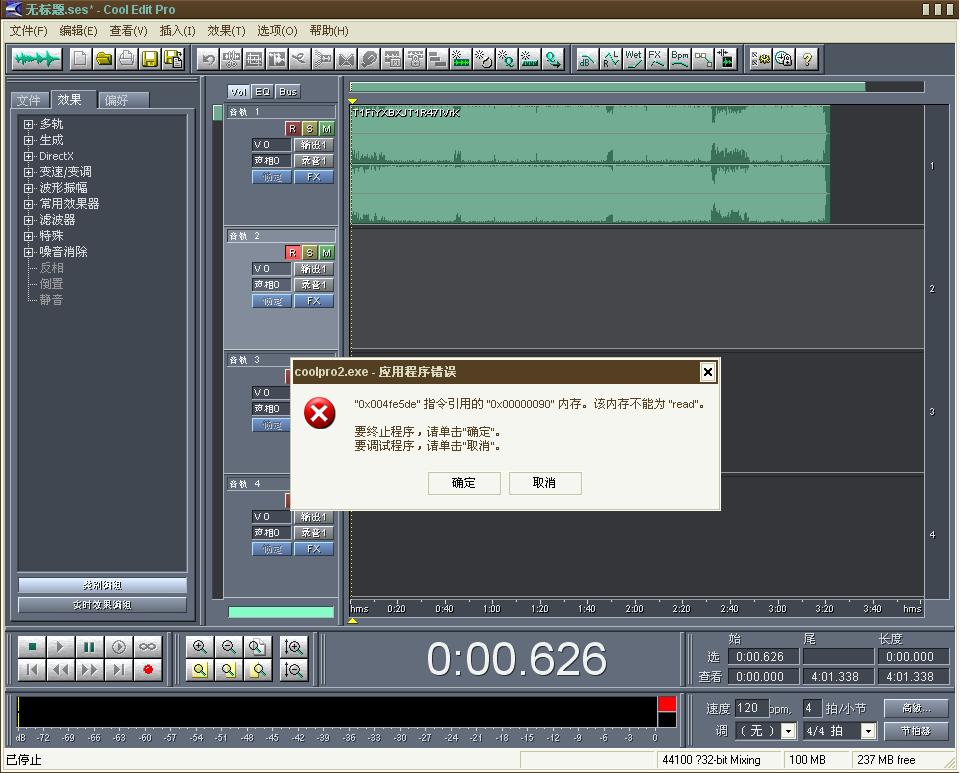Start recording with red record button
Viewport: 960px width, 773px height.
click(148, 670)
